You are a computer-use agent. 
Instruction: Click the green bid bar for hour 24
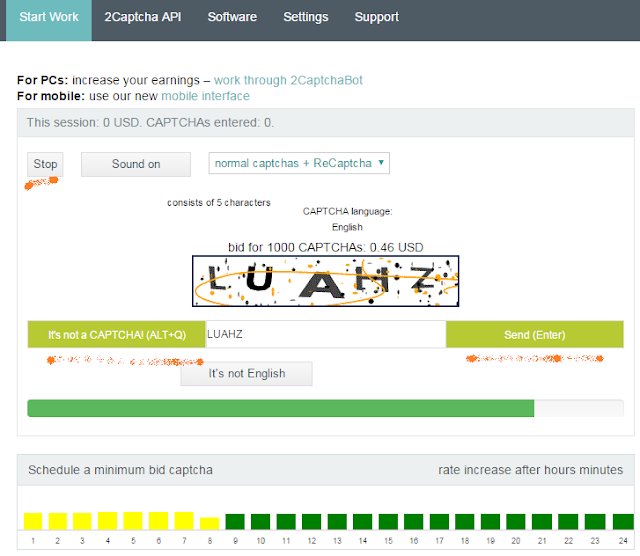623,522
